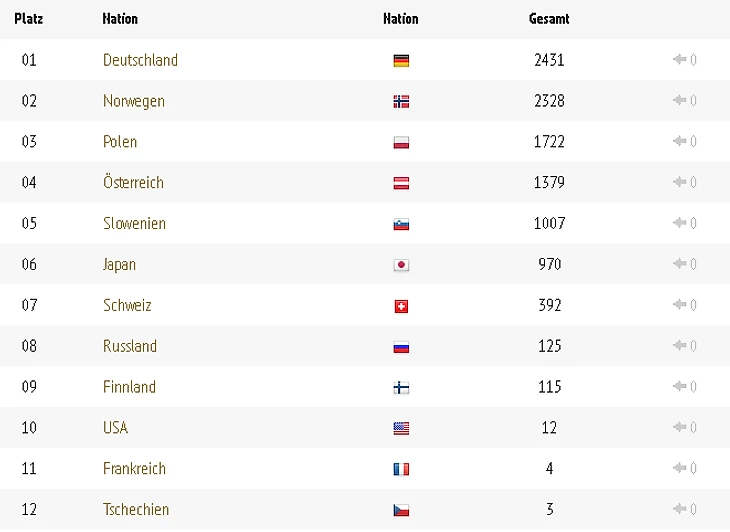Click the French flag icon
Image resolution: width=730 pixels, height=532 pixels.
401,469
